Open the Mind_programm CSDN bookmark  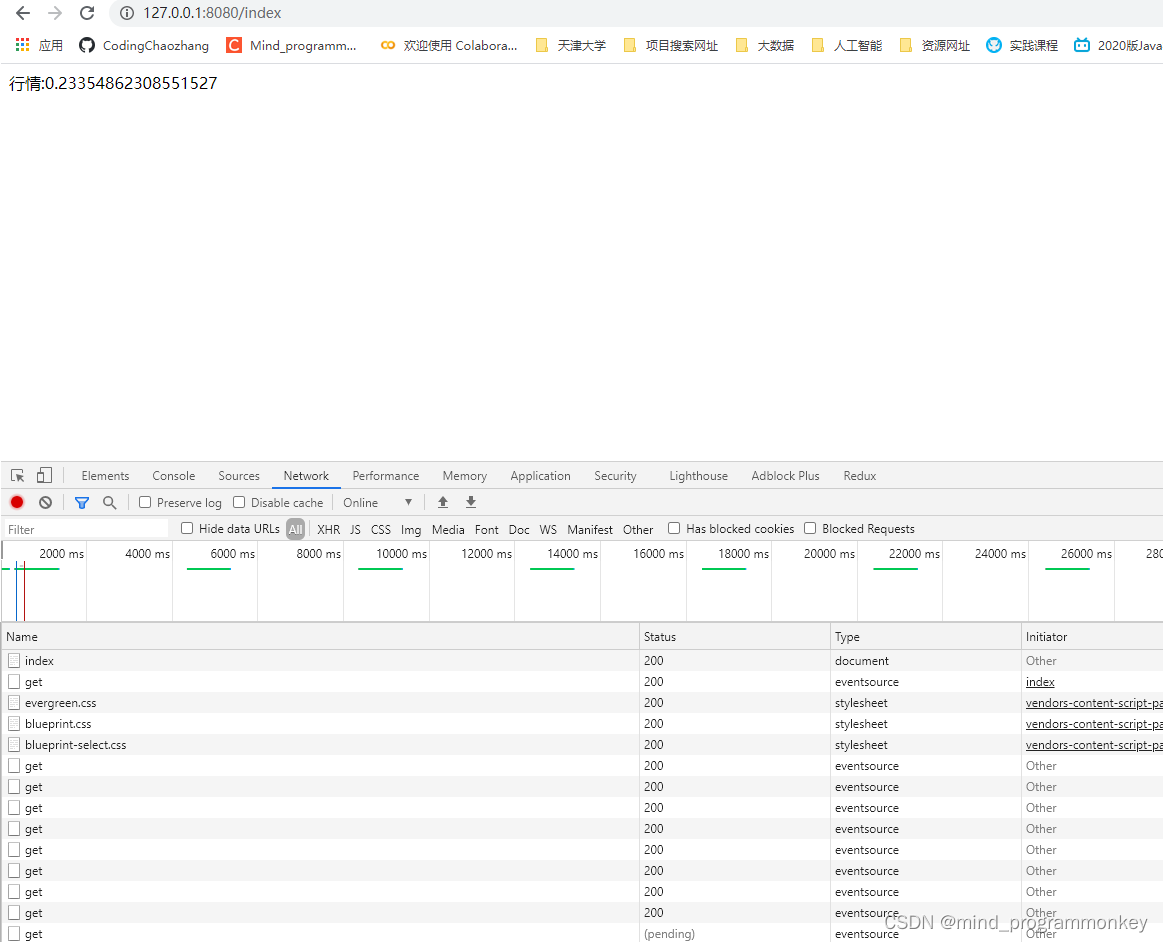point(291,45)
